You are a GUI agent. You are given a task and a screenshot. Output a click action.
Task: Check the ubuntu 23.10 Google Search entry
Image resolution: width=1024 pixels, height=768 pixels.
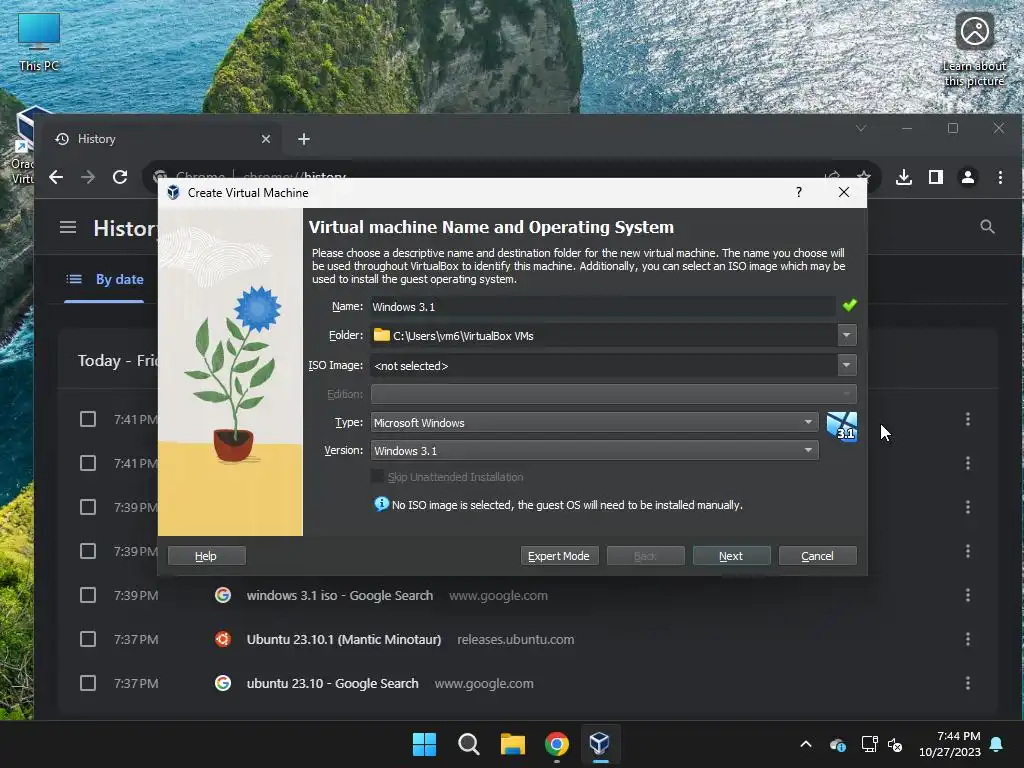tap(88, 683)
